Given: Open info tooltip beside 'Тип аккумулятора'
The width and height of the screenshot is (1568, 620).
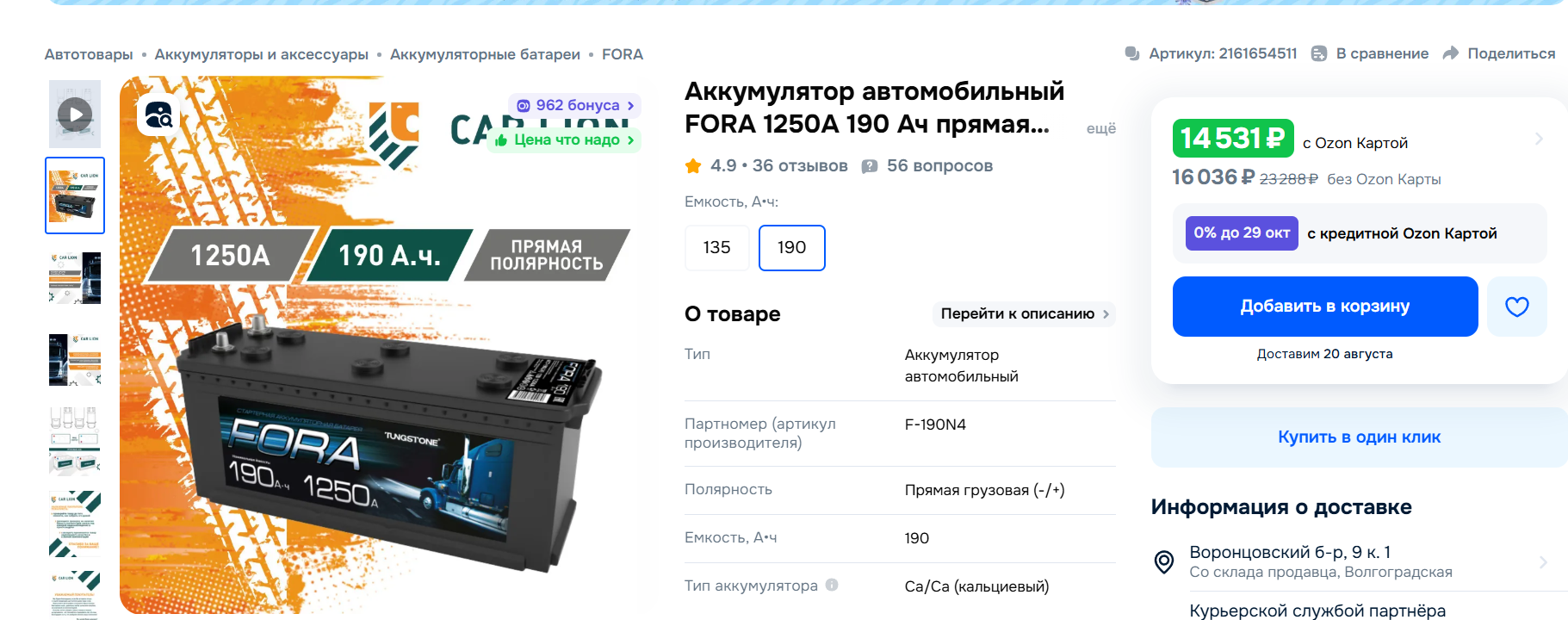Looking at the screenshot, I should click(832, 585).
